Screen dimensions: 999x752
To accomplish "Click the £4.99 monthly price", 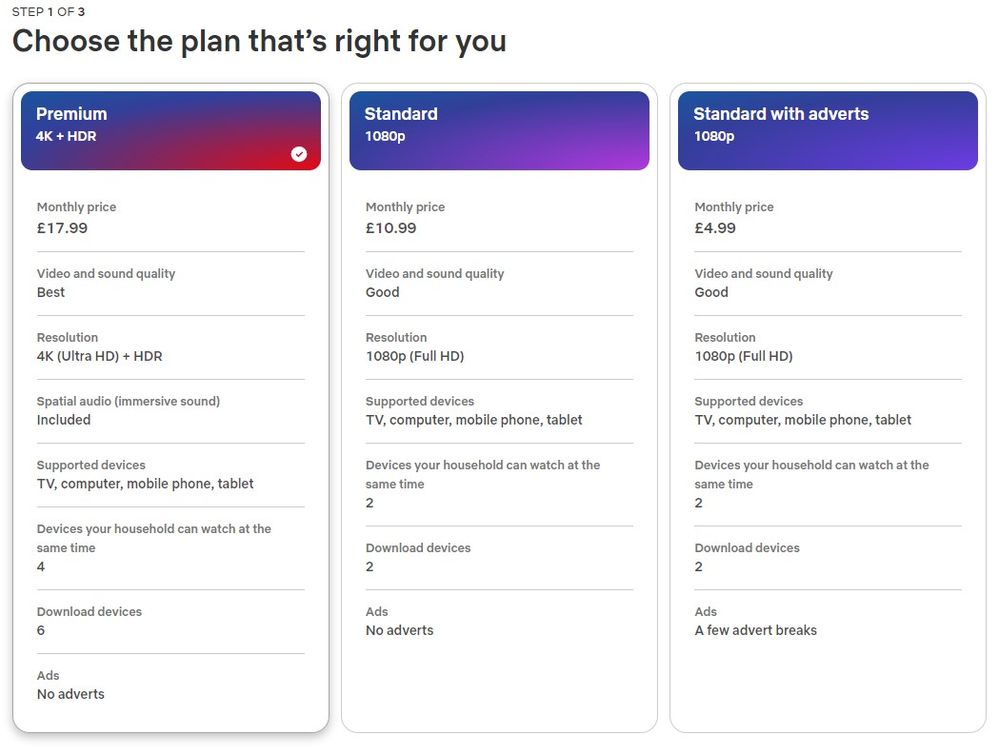I will [x=715, y=228].
